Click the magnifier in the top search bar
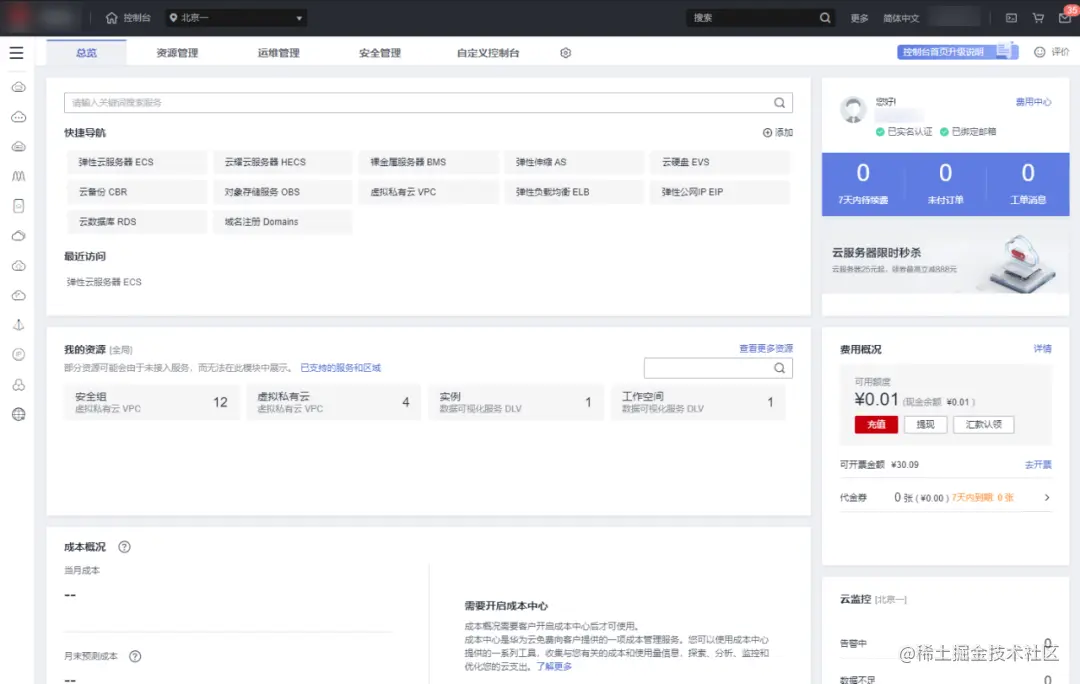This screenshot has width=1080, height=684. tap(823, 17)
